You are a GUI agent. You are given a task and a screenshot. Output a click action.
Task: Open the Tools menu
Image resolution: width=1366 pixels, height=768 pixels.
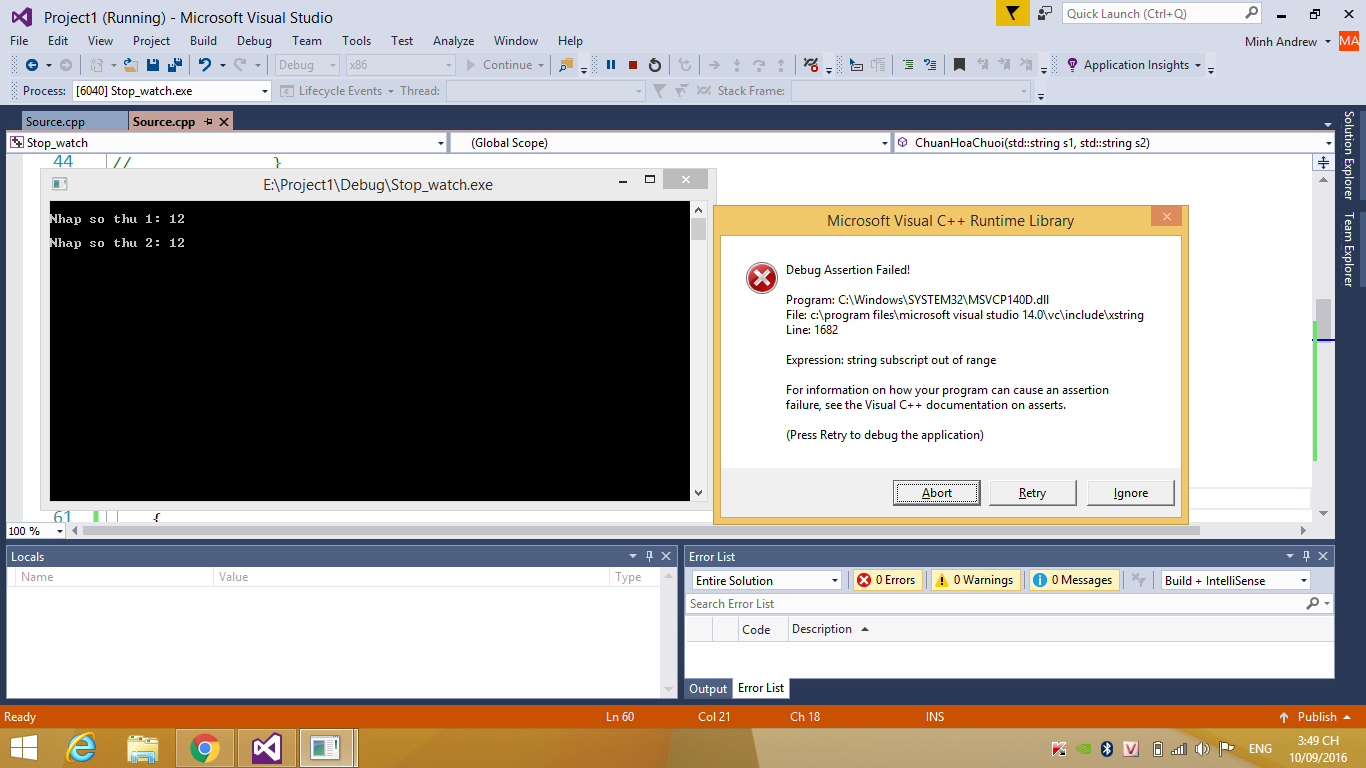pyautogui.click(x=356, y=41)
